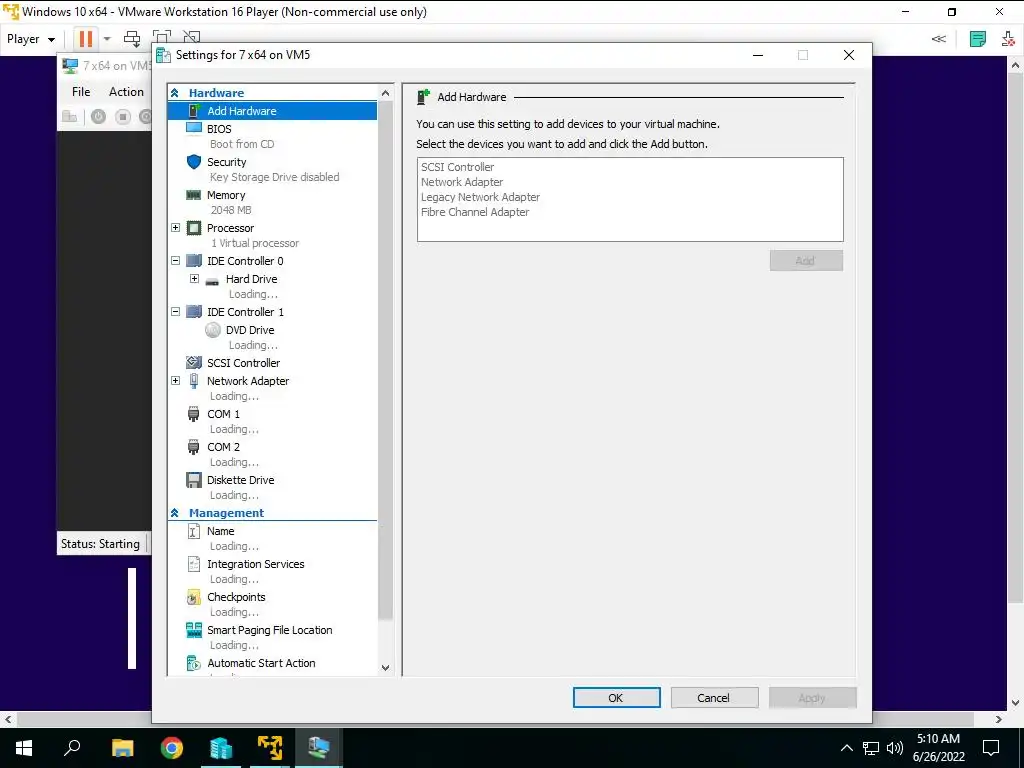Click the Security shield icon
This screenshot has width=1024, height=768.
[x=194, y=162]
